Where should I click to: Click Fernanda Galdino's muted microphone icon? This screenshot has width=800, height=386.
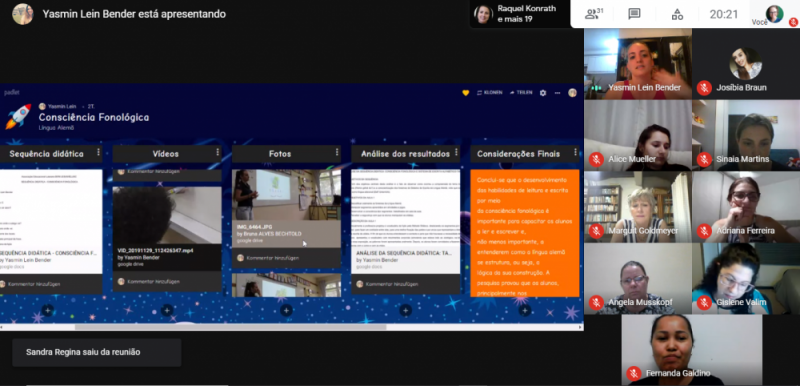[x=634, y=373]
